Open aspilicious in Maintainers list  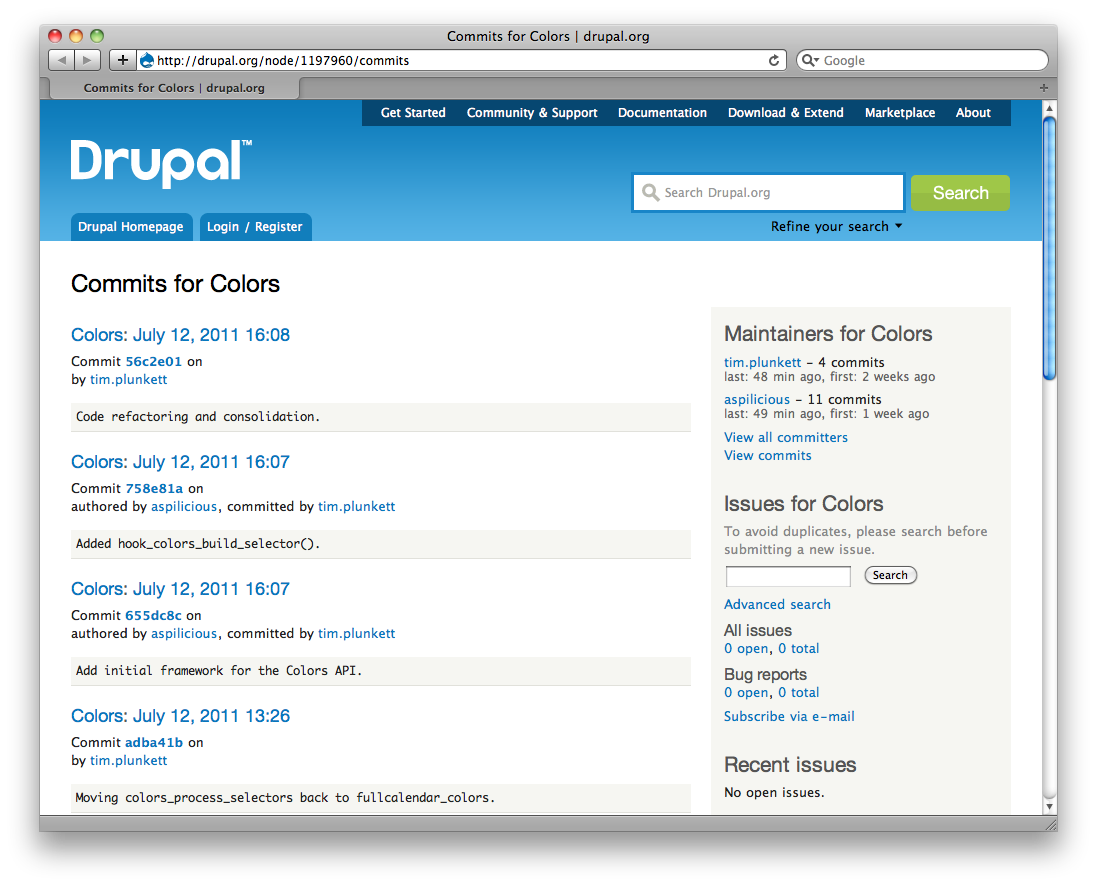coord(757,399)
